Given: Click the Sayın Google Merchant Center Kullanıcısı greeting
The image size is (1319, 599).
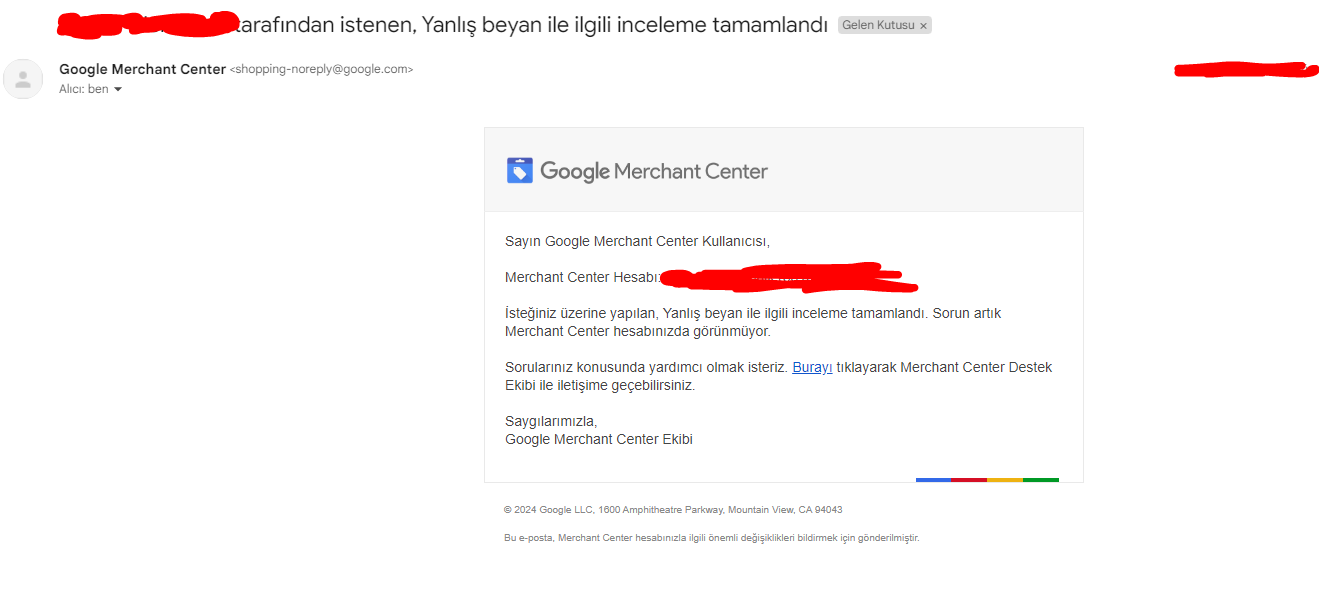Looking at the screenshot, I should [637, 241].
